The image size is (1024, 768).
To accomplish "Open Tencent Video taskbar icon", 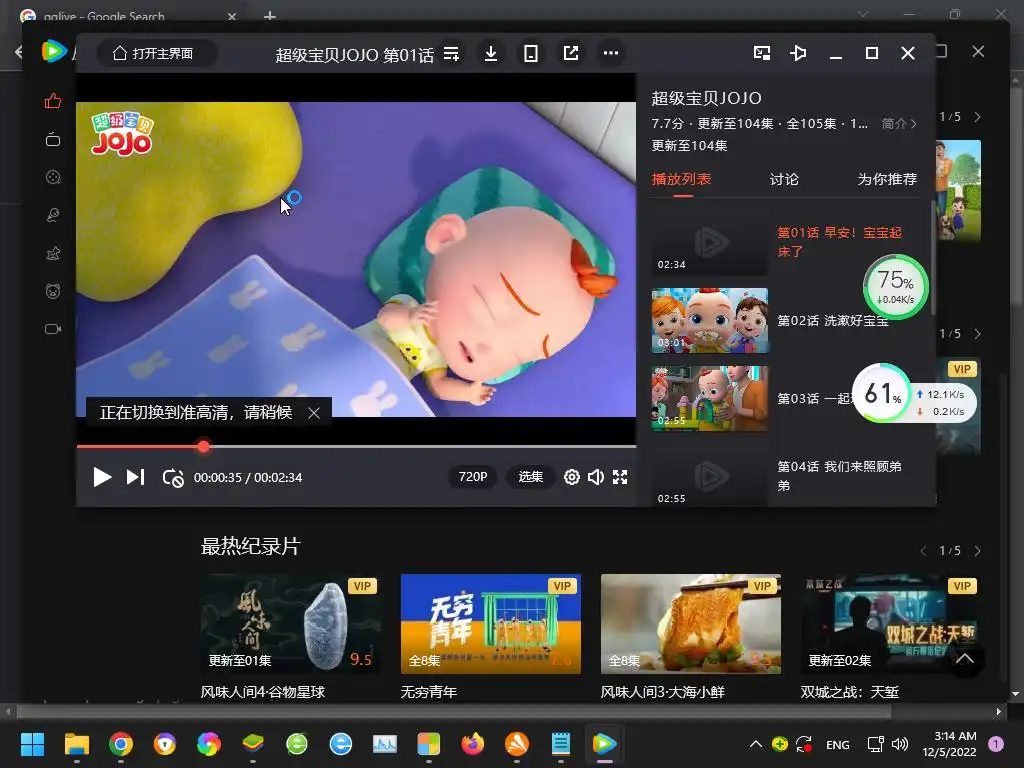I will [x=604, y=744].
